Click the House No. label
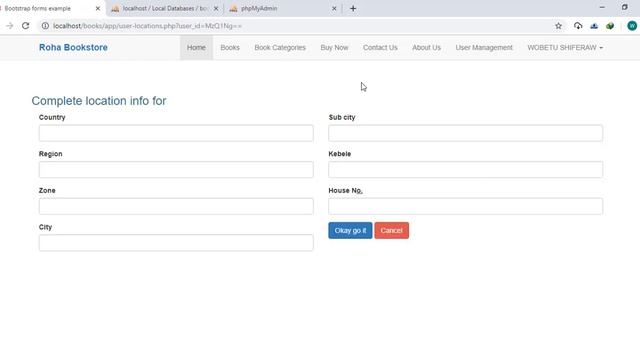This screenshot has height=360, width=640. point(345,191)
